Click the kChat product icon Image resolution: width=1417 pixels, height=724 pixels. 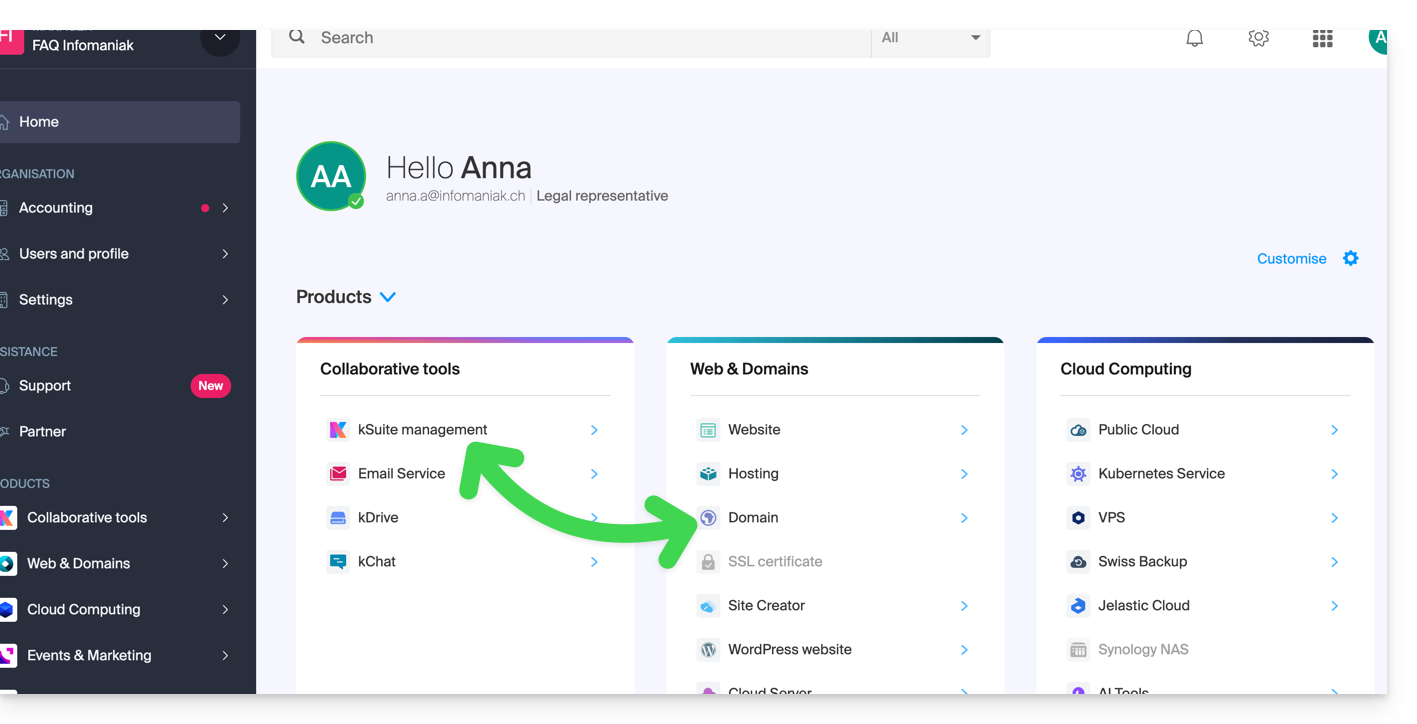[338, 562]
